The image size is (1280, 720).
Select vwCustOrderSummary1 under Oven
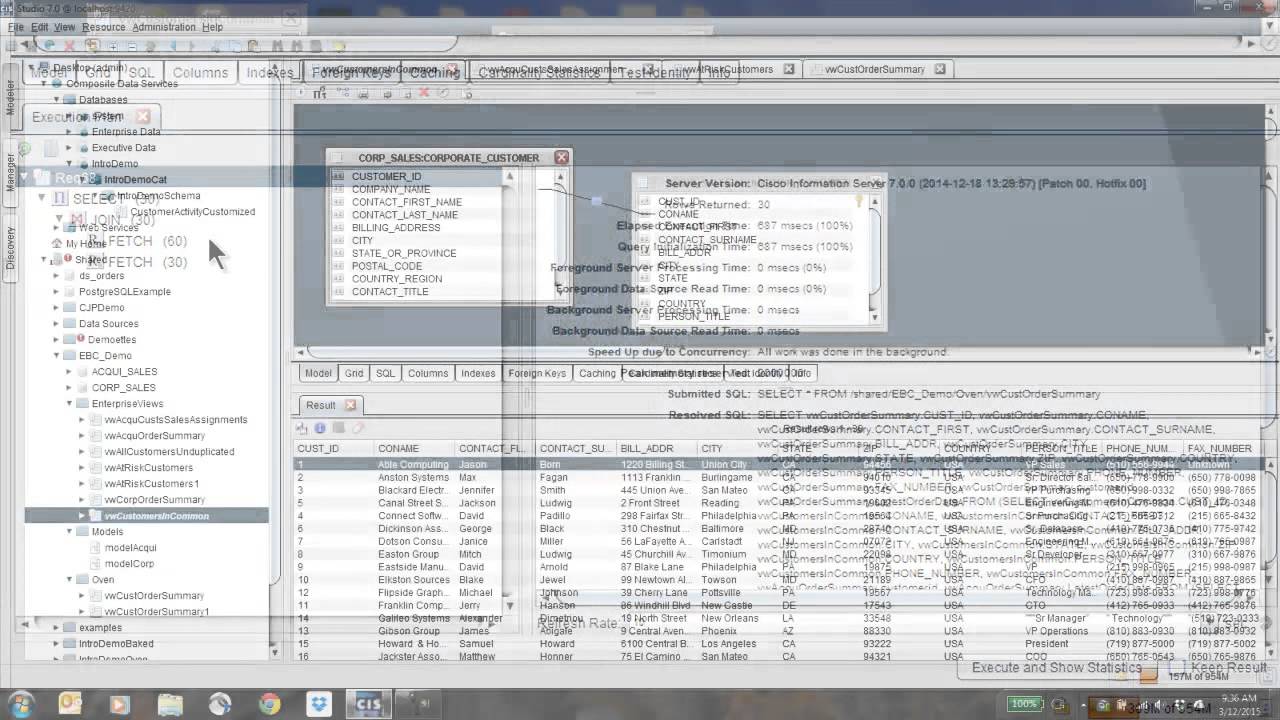pos(157,612)
